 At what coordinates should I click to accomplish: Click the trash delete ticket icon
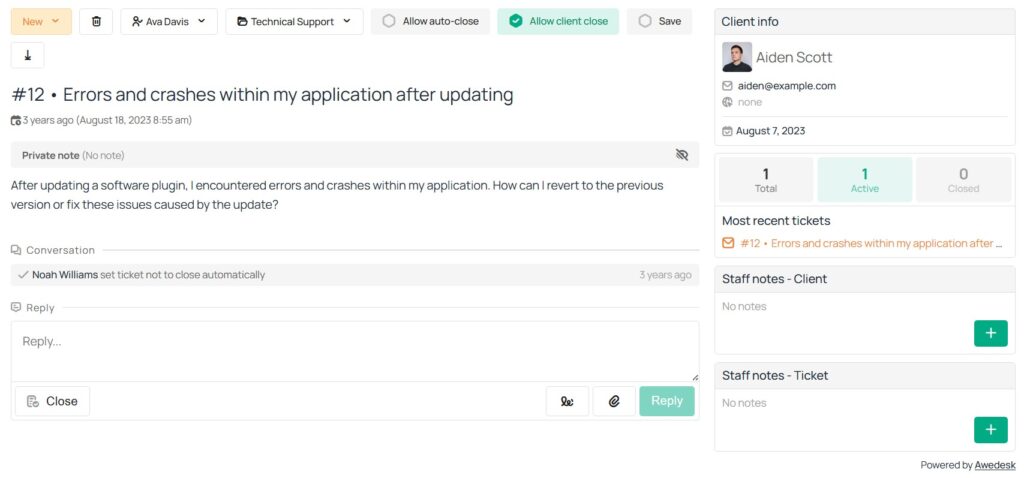click(x=96, y=21)
